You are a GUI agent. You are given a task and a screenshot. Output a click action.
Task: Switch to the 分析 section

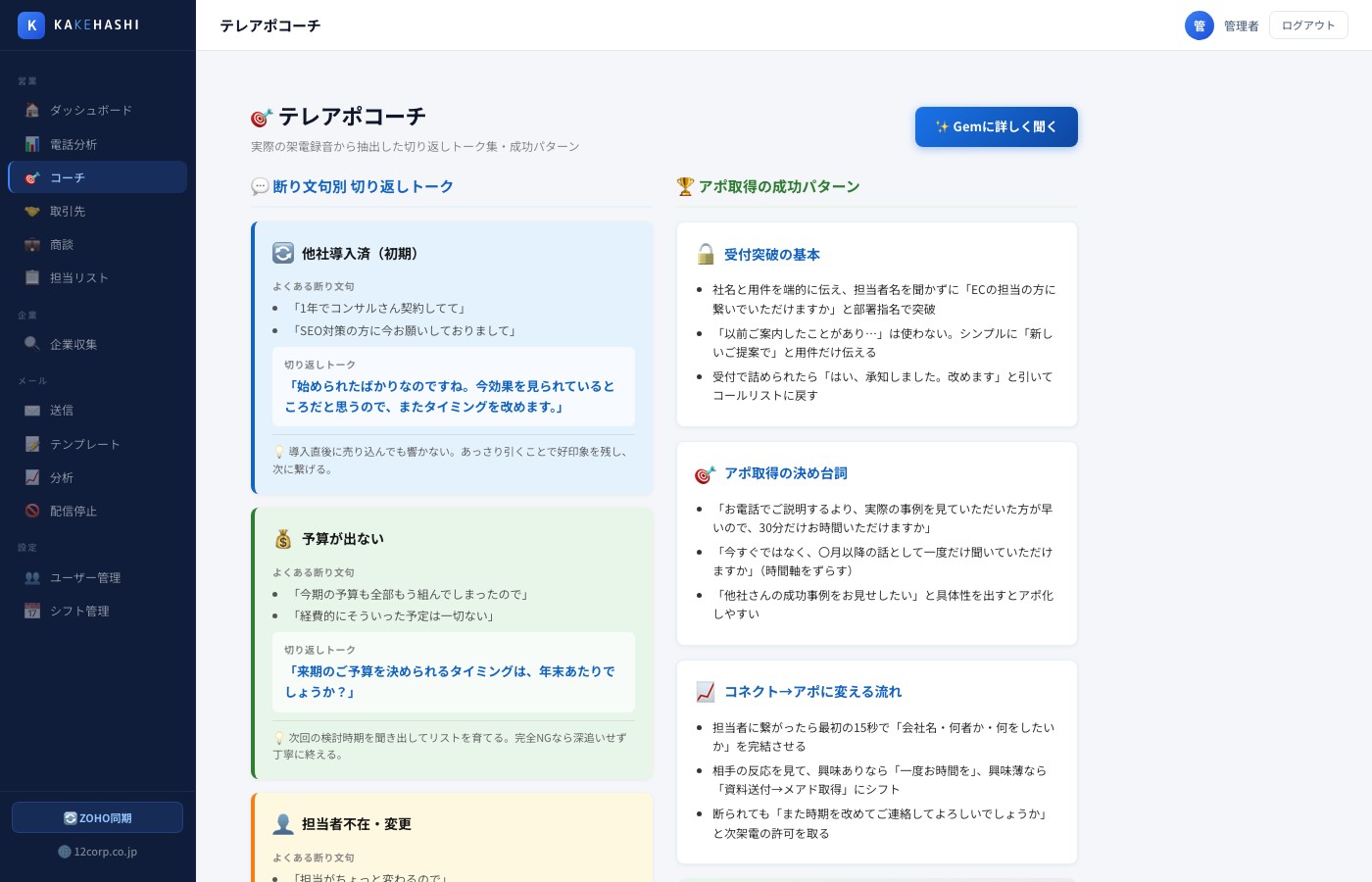coord(32,477)
